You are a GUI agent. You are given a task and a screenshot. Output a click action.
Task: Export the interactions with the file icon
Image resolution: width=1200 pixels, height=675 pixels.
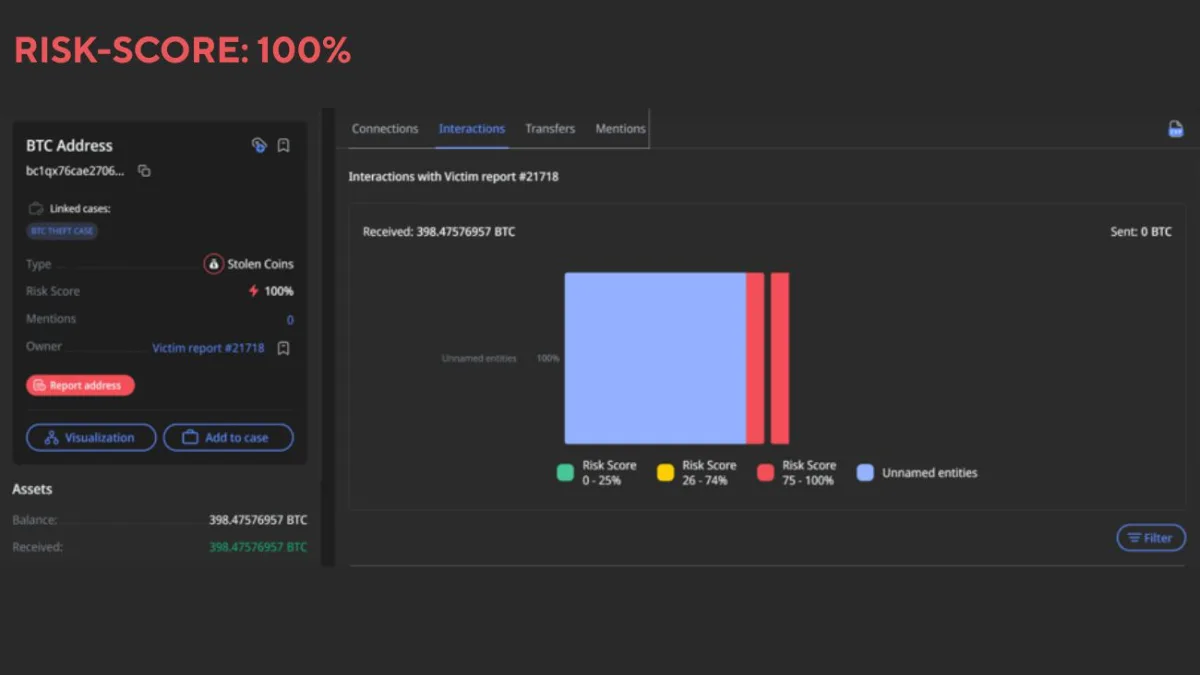click(1176, 129)
